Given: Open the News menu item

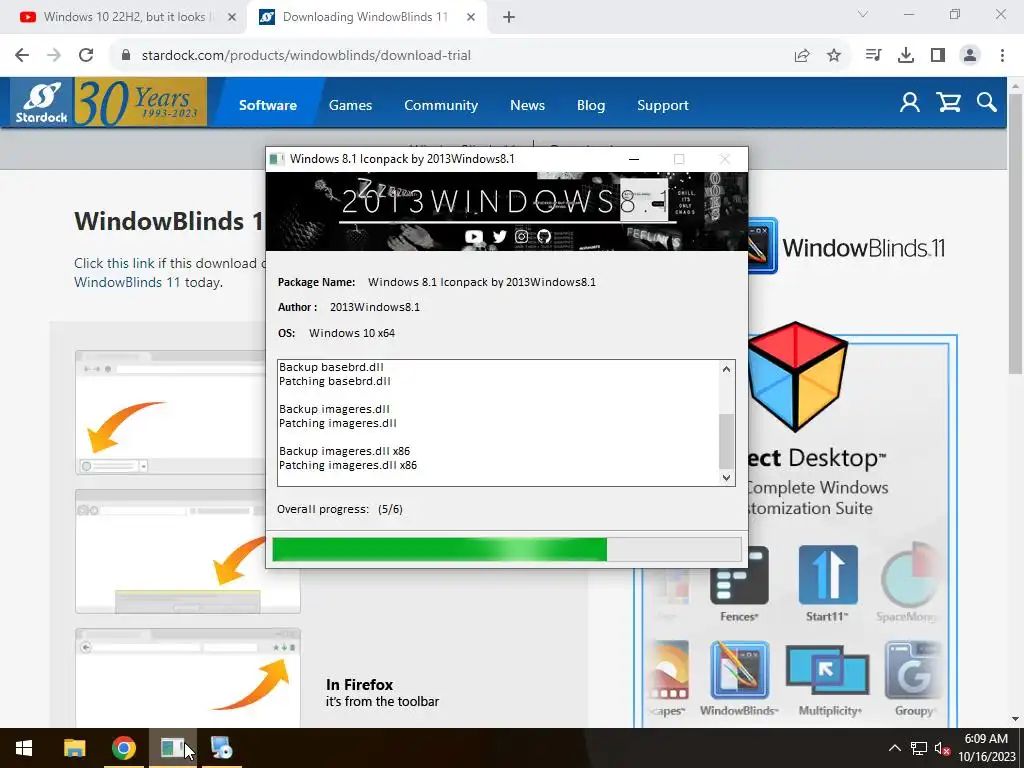Looking at the screenshot, I should pos(527,105).
